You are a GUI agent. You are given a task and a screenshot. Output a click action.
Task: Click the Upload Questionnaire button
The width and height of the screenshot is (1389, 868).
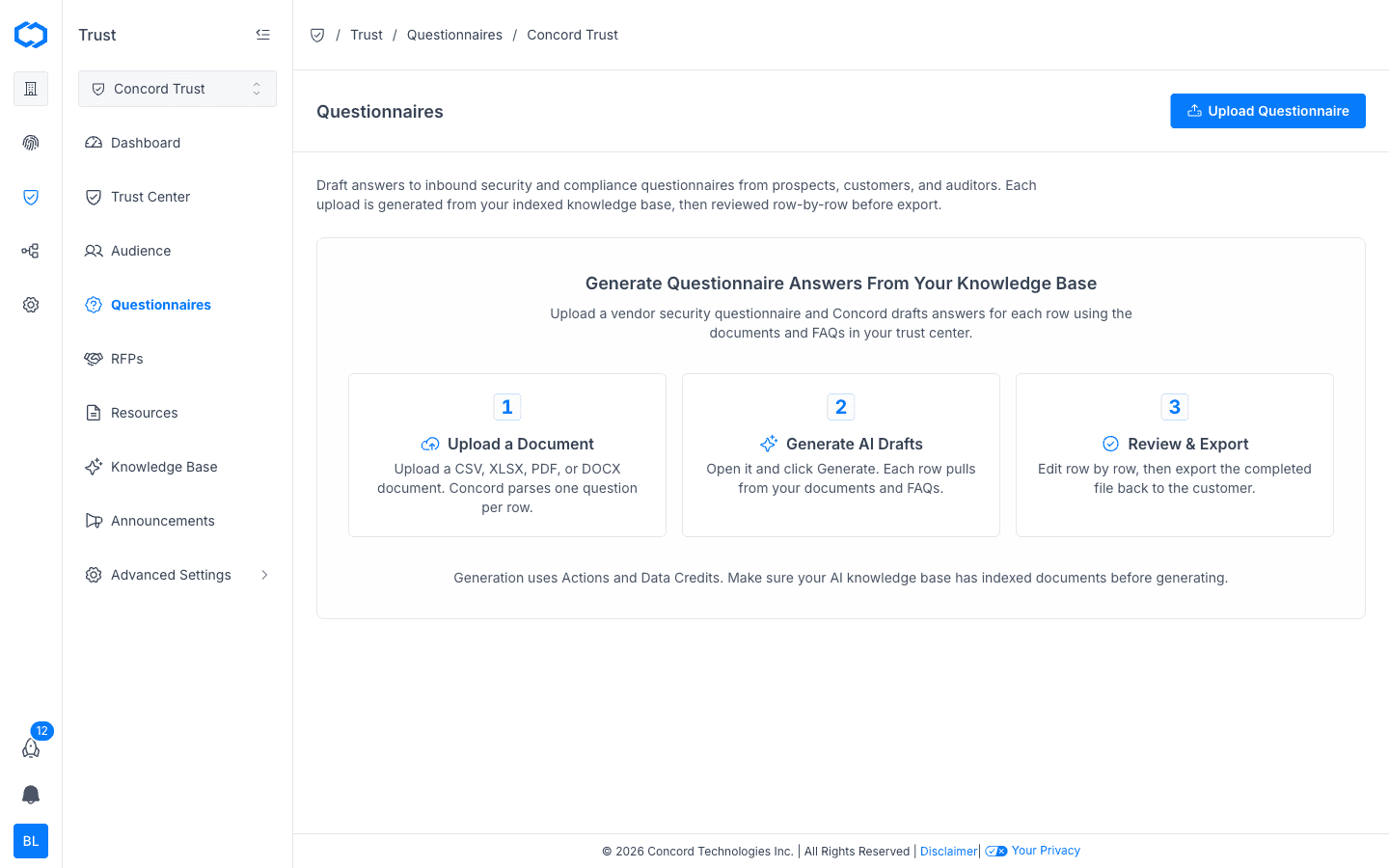[x=1267, y=111]
